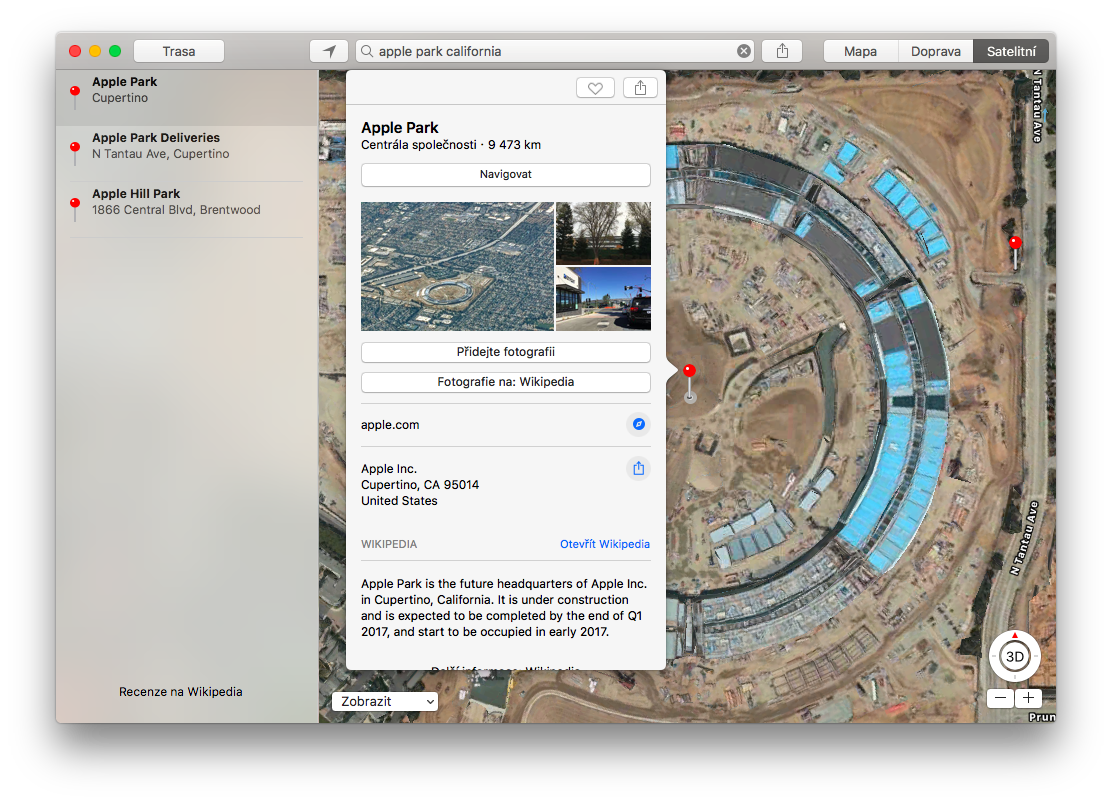Click the Wikipedia description paragraph
Screen dimensions: 1112x803
[x=504, y=608]
